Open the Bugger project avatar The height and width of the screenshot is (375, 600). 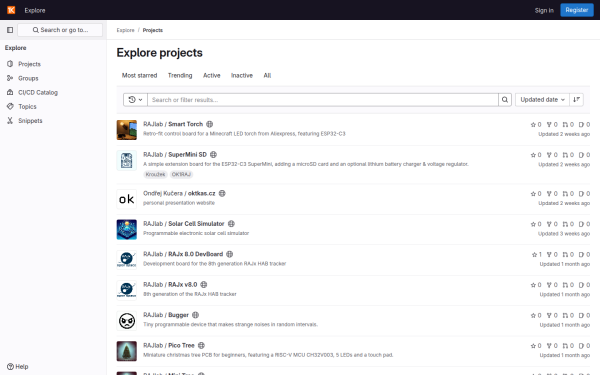[127, 321]
